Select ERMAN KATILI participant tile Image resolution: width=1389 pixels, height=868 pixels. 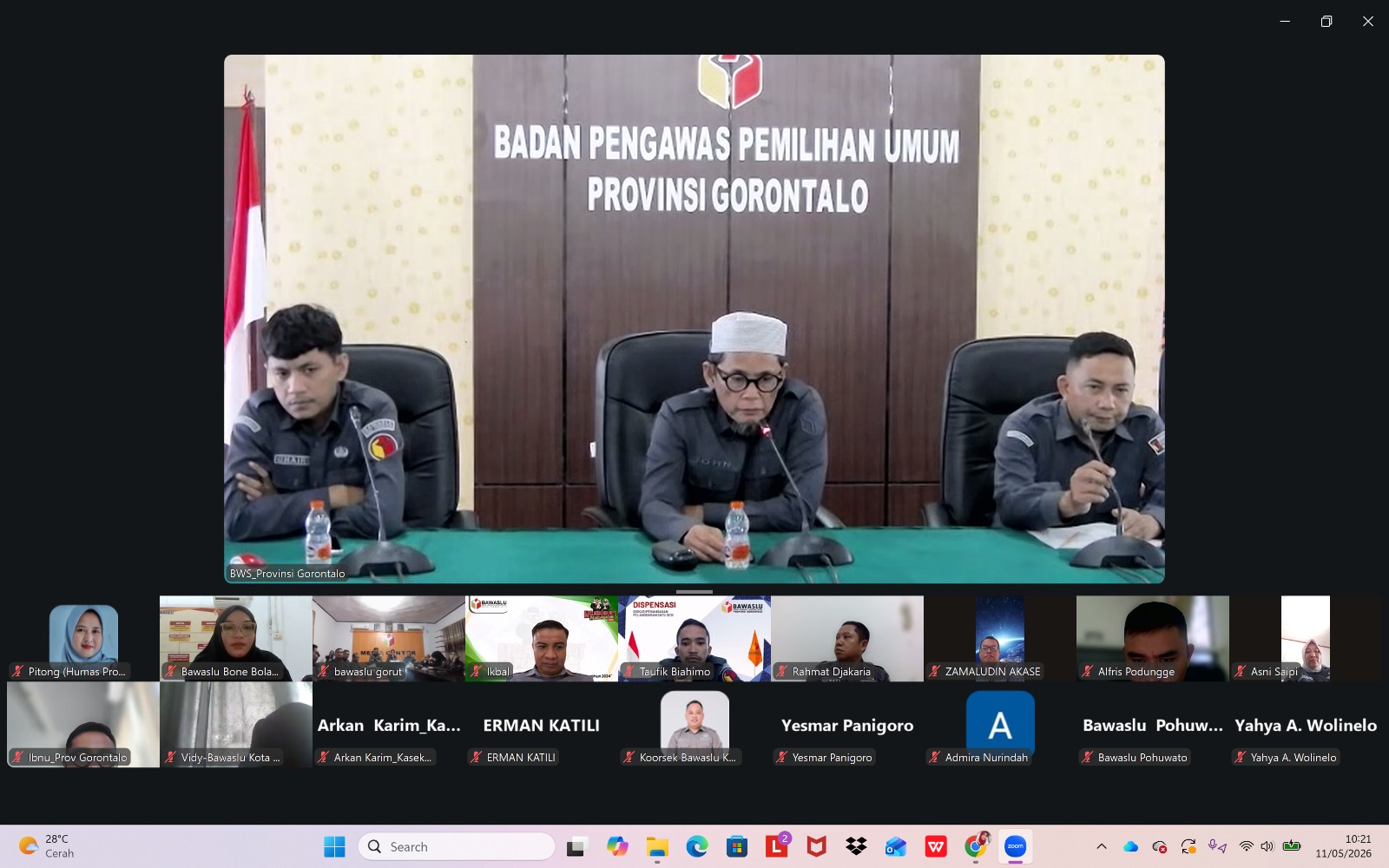coord(542,724)
